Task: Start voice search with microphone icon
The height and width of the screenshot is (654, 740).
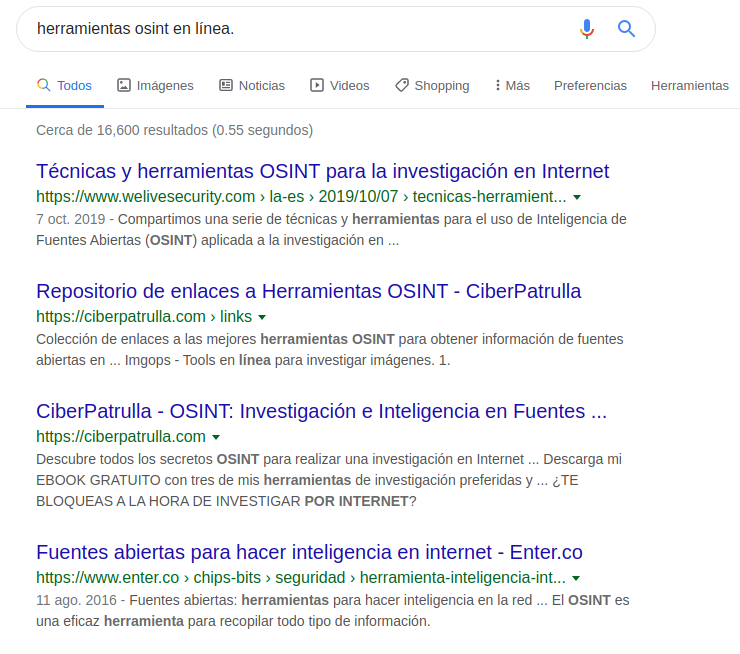Action: (x=587, y=29)
